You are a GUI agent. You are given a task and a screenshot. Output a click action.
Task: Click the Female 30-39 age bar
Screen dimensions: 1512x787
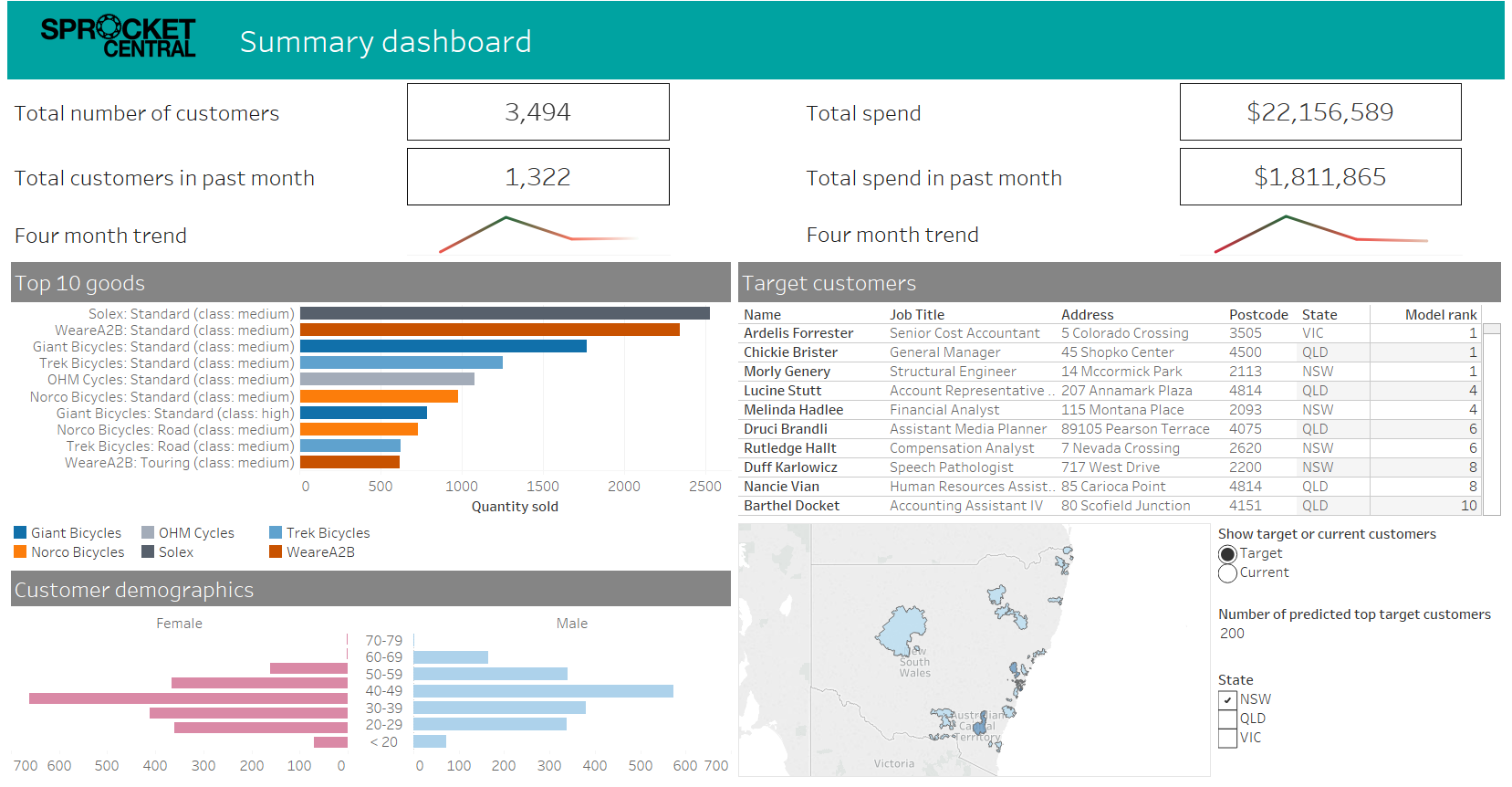248,713
